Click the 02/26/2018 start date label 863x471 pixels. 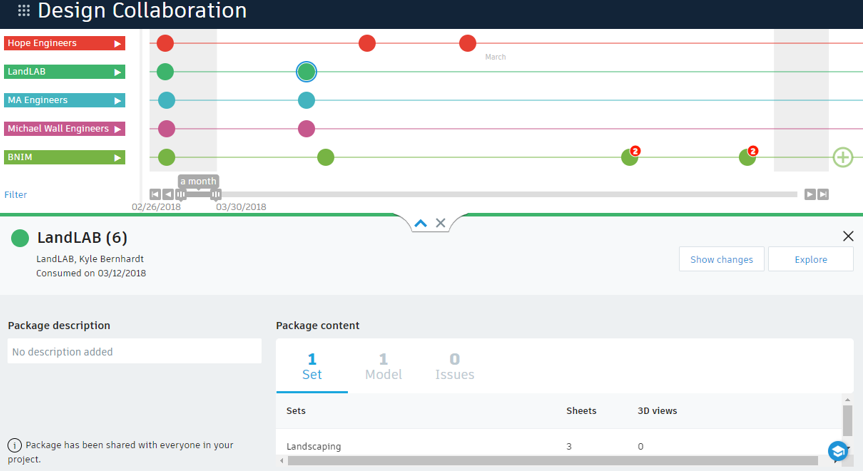(156, 207)
